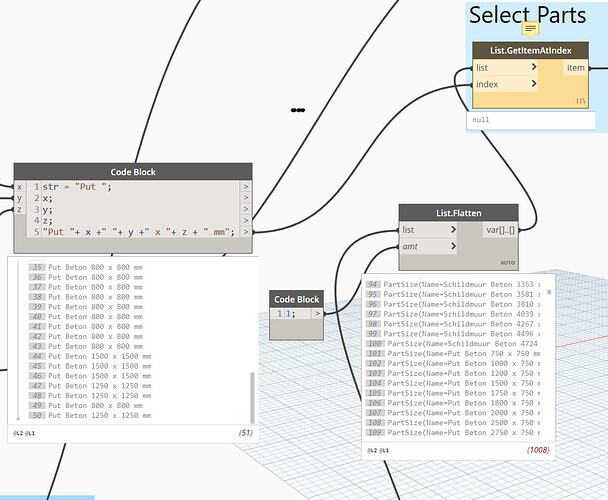Click @L2 @L1 levels in Code Block preview
The width and height of the screenshot is (608, 500).
click(24, 433)
